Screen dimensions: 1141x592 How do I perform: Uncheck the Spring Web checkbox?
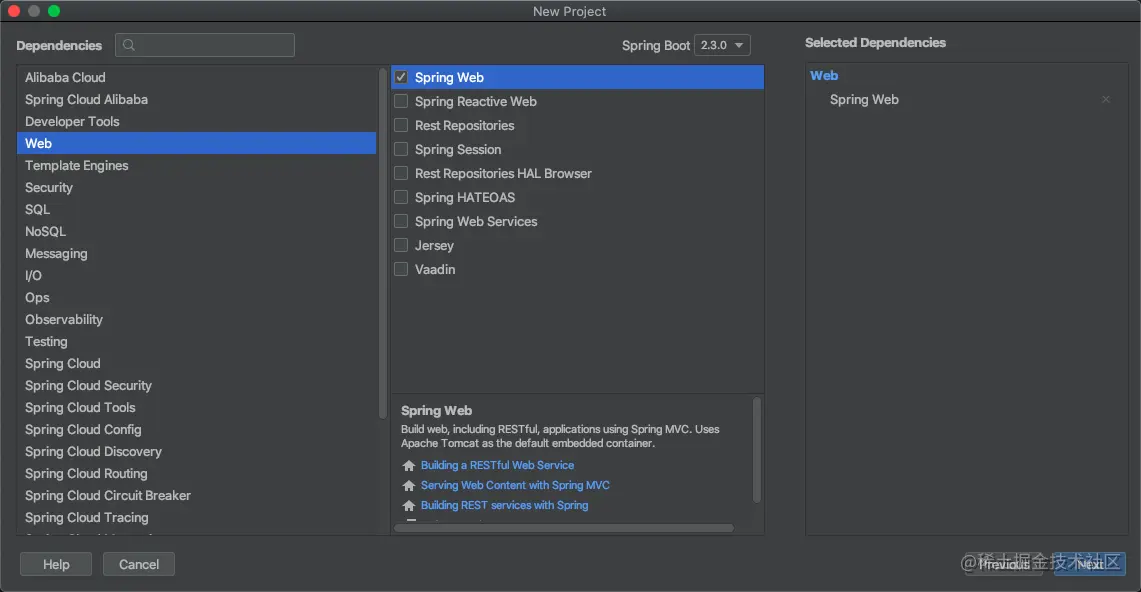click(x=401, y=77)
